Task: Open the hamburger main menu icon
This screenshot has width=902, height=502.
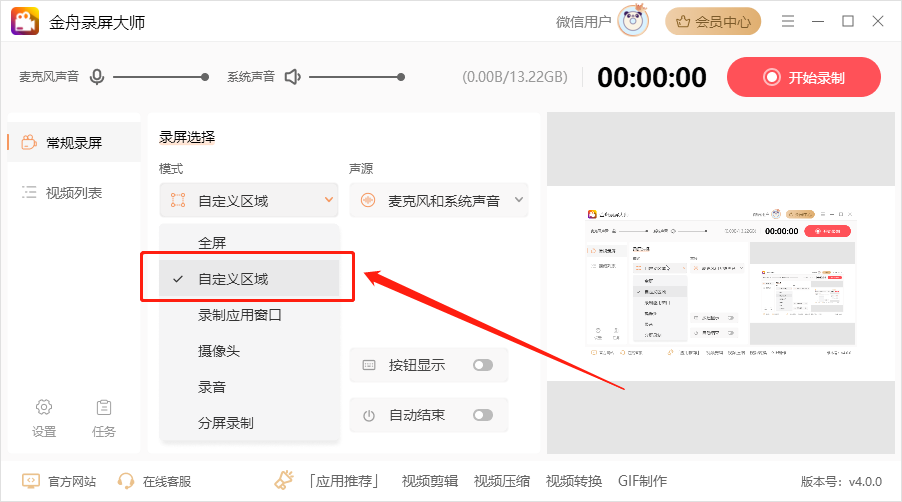Action: tap(788, 21)
